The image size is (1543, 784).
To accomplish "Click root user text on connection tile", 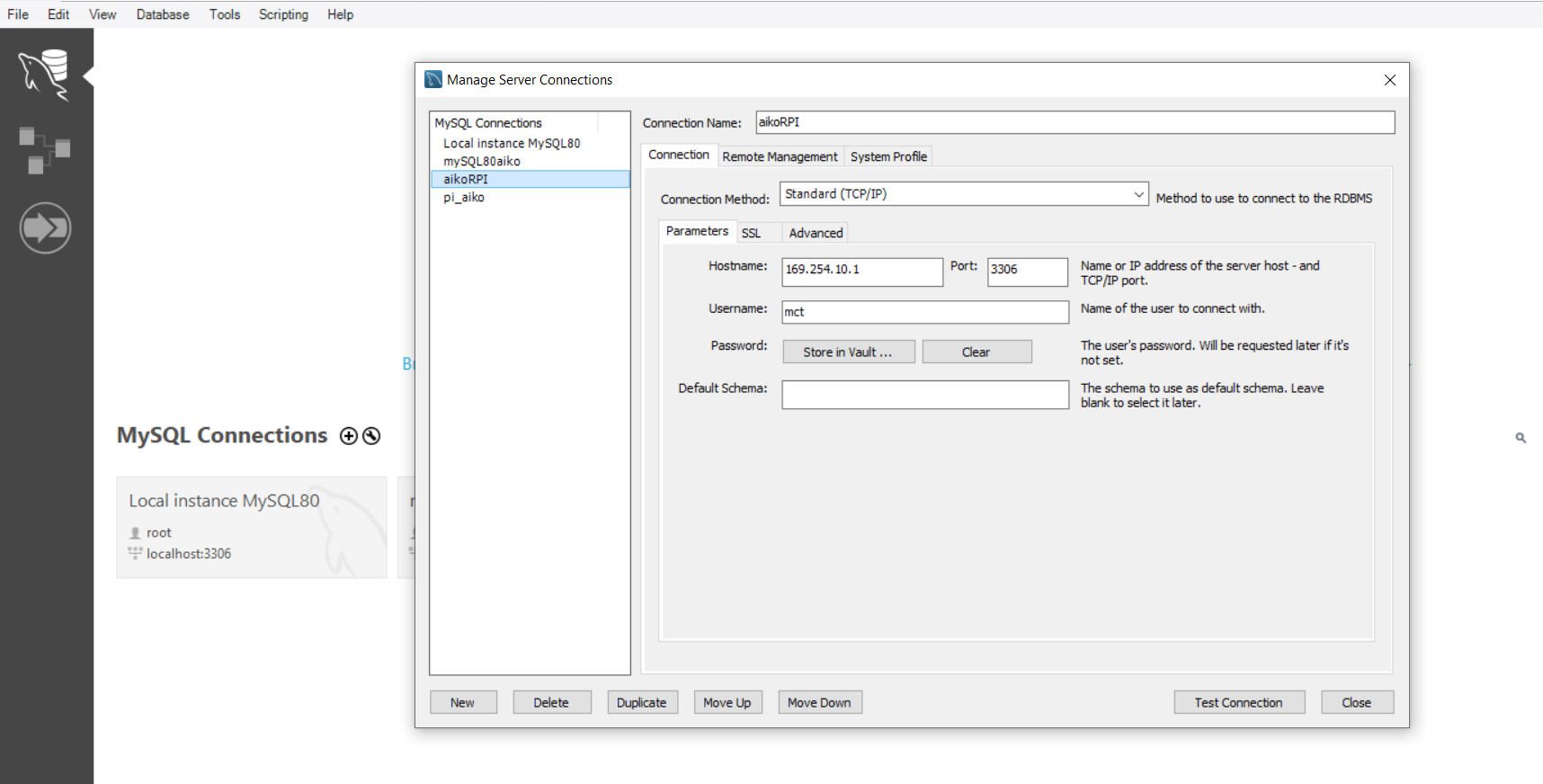I will [159, 533].
